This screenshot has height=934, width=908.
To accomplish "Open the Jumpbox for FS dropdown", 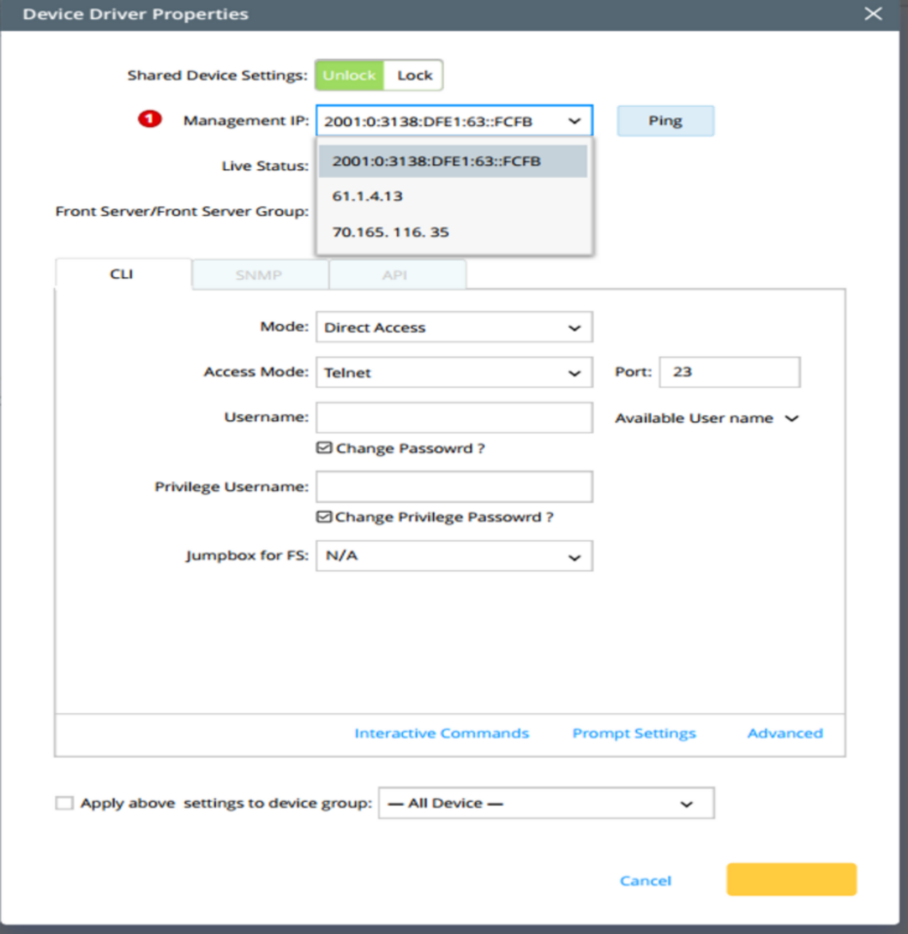I will click(x=454, y=556).
